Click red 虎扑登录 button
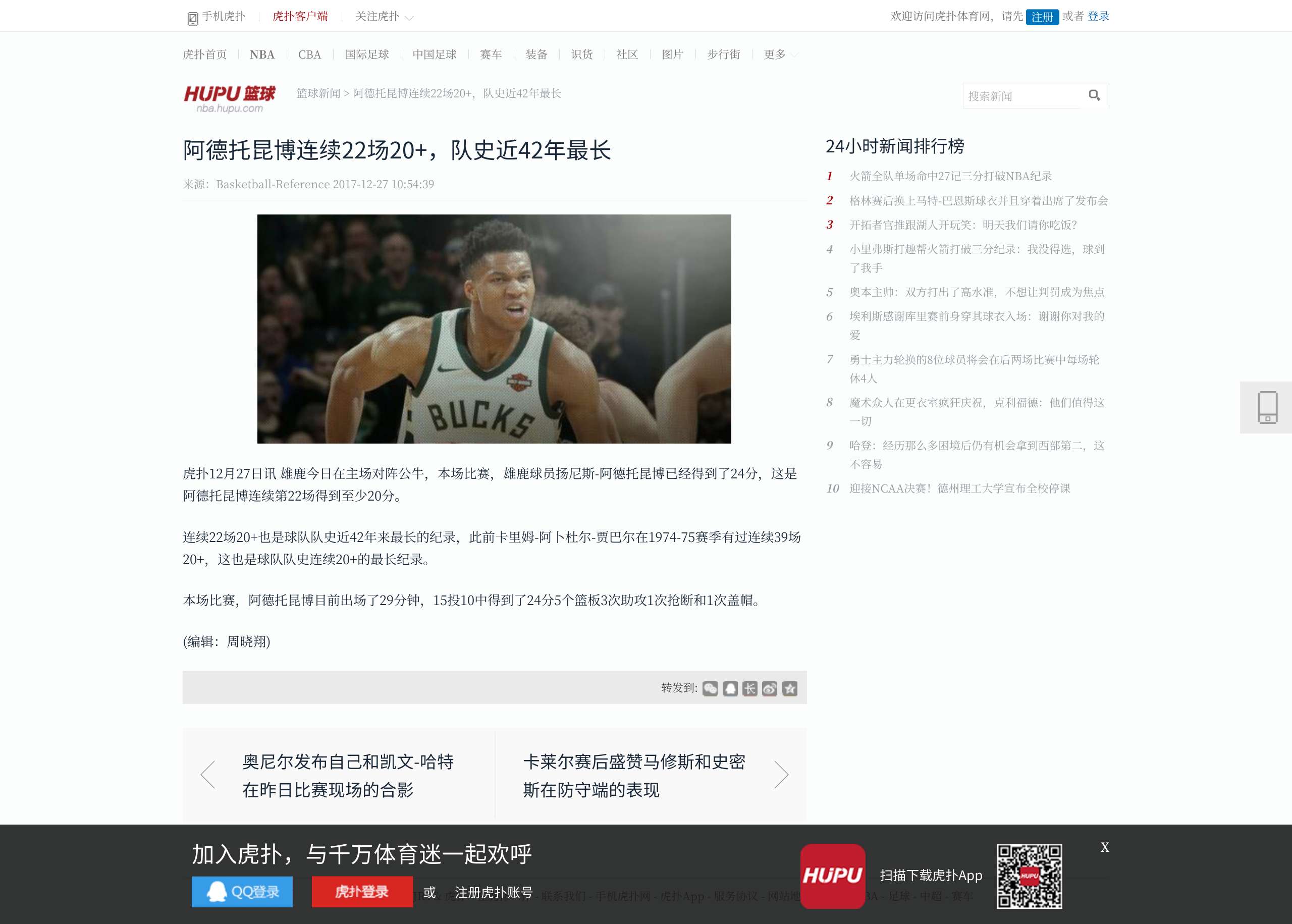Viewport: 1292px width, 924px height. coord(362,892)
